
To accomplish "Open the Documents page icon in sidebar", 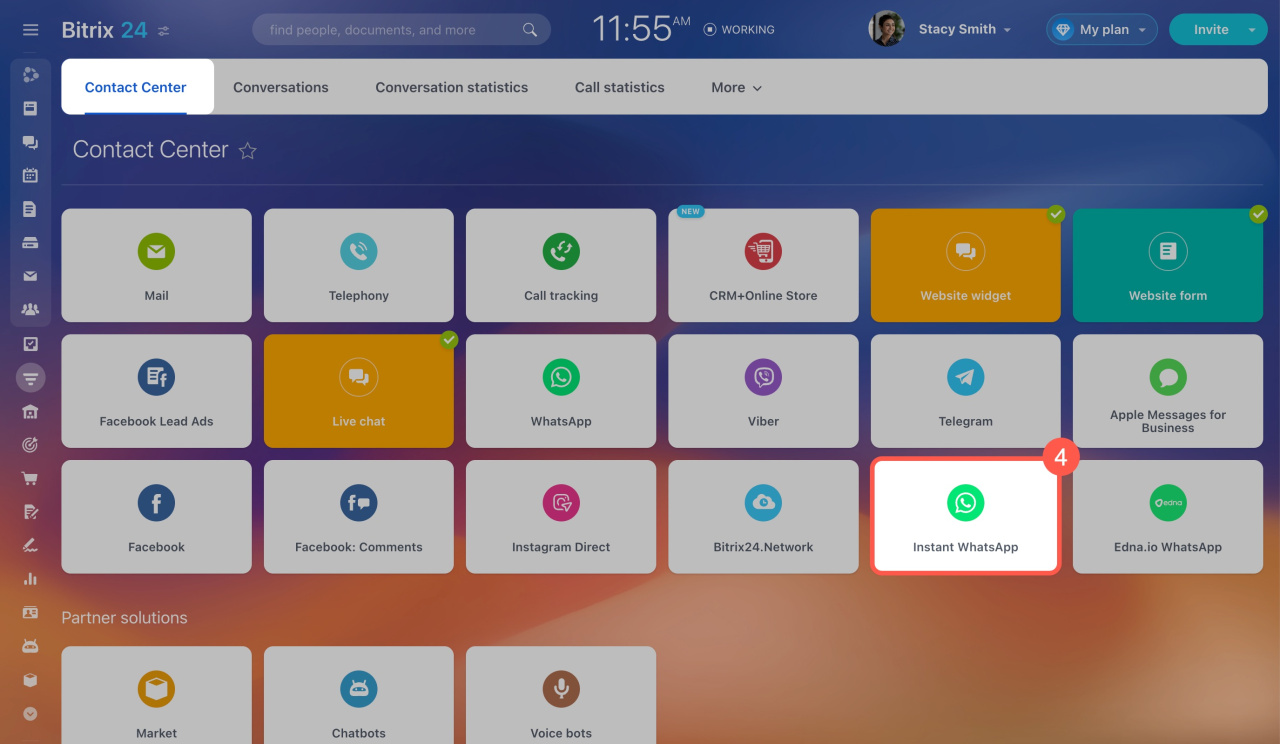I will 30,209.
